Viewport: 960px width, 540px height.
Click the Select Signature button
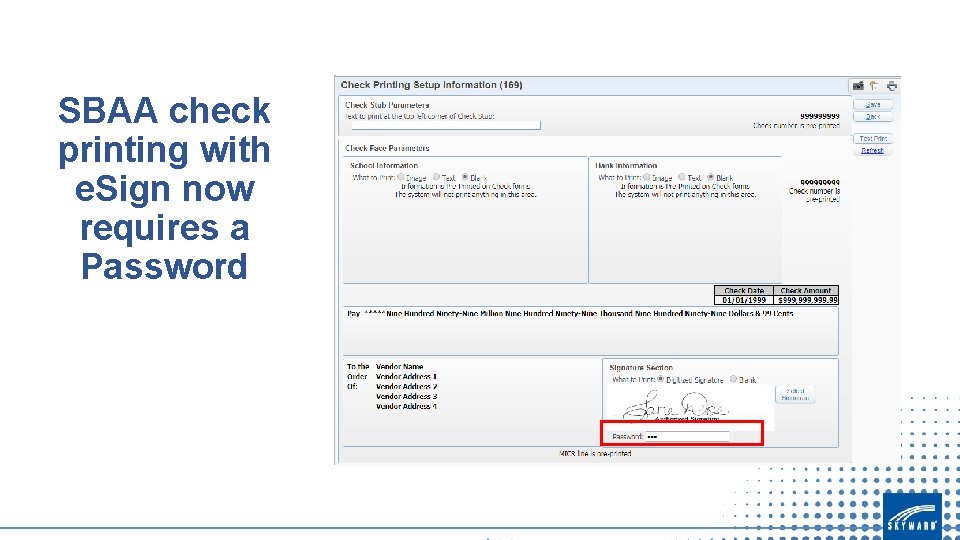point(795,394)
